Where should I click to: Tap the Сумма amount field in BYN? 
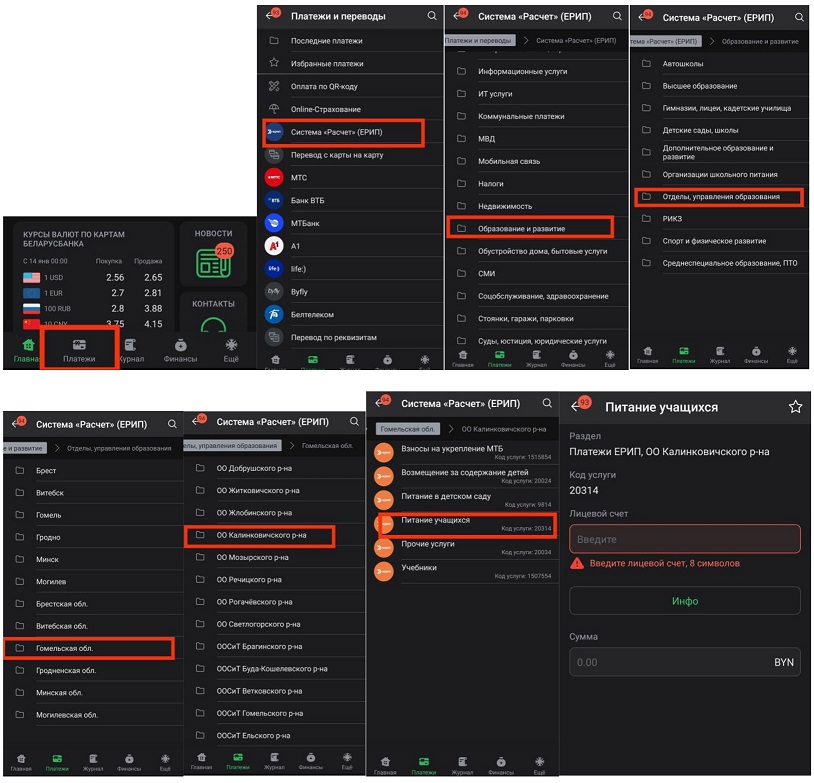click(x=684, y=662)
